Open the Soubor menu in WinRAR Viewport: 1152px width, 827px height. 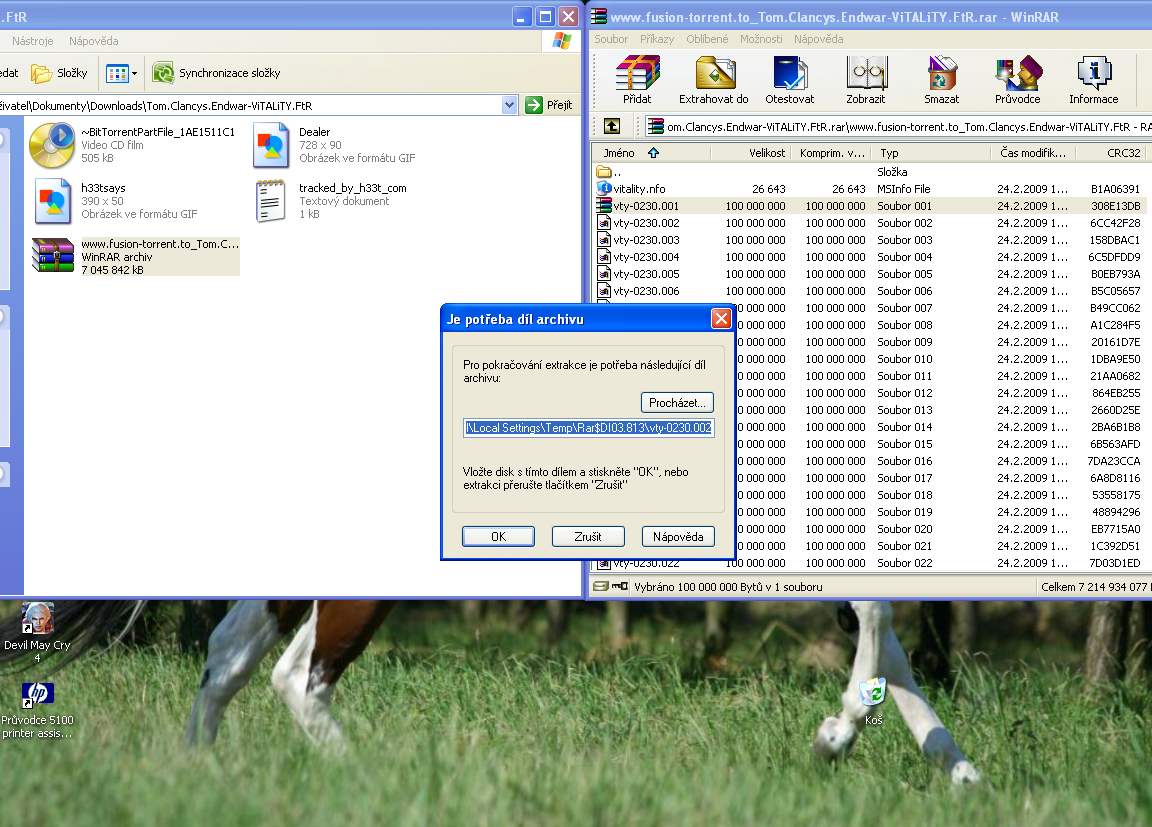click(x=611, y=39)
